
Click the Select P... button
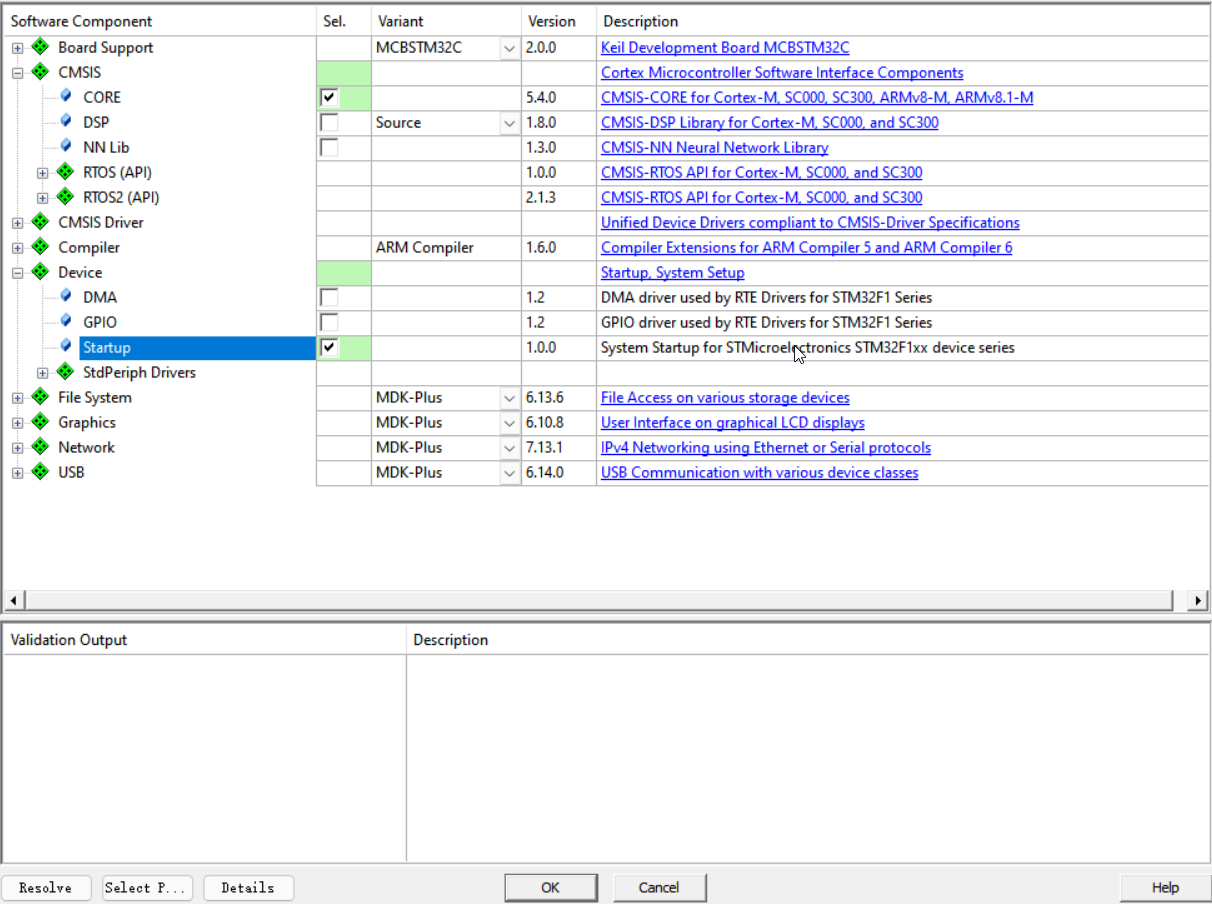coord(147,888)
